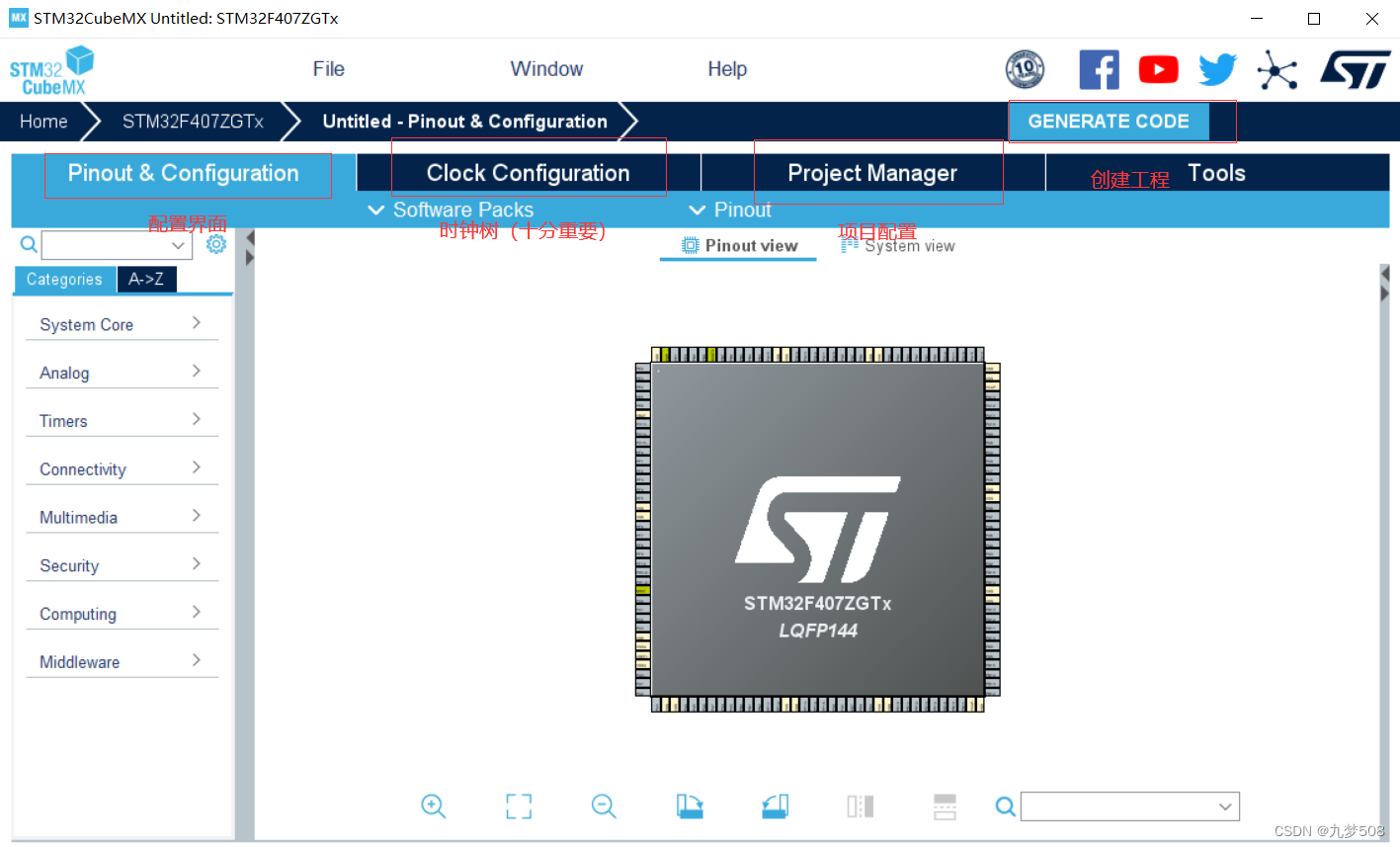Expand the Multimedia category

(122, 517)
